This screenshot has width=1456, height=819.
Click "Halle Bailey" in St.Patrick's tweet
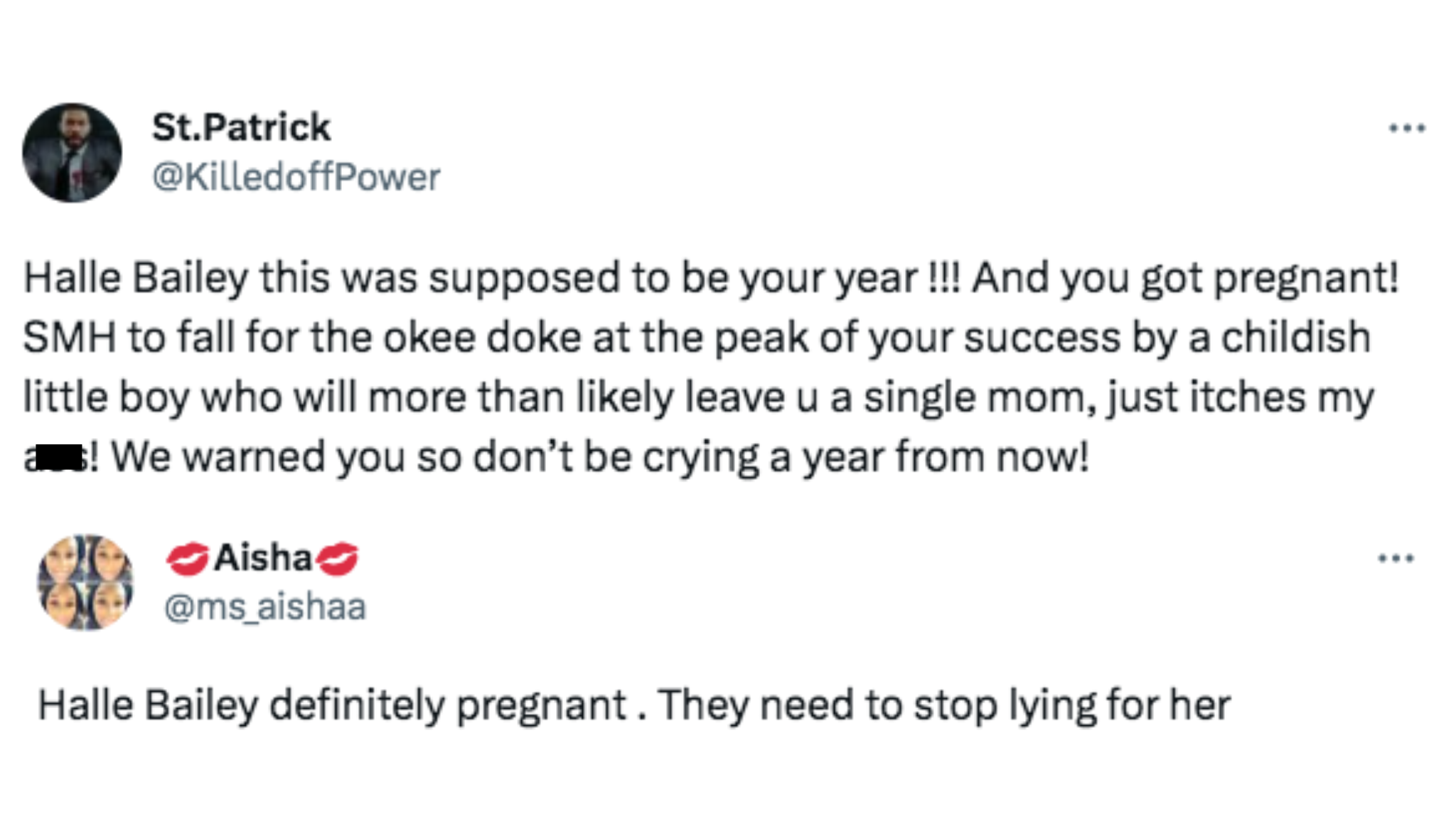136,278
